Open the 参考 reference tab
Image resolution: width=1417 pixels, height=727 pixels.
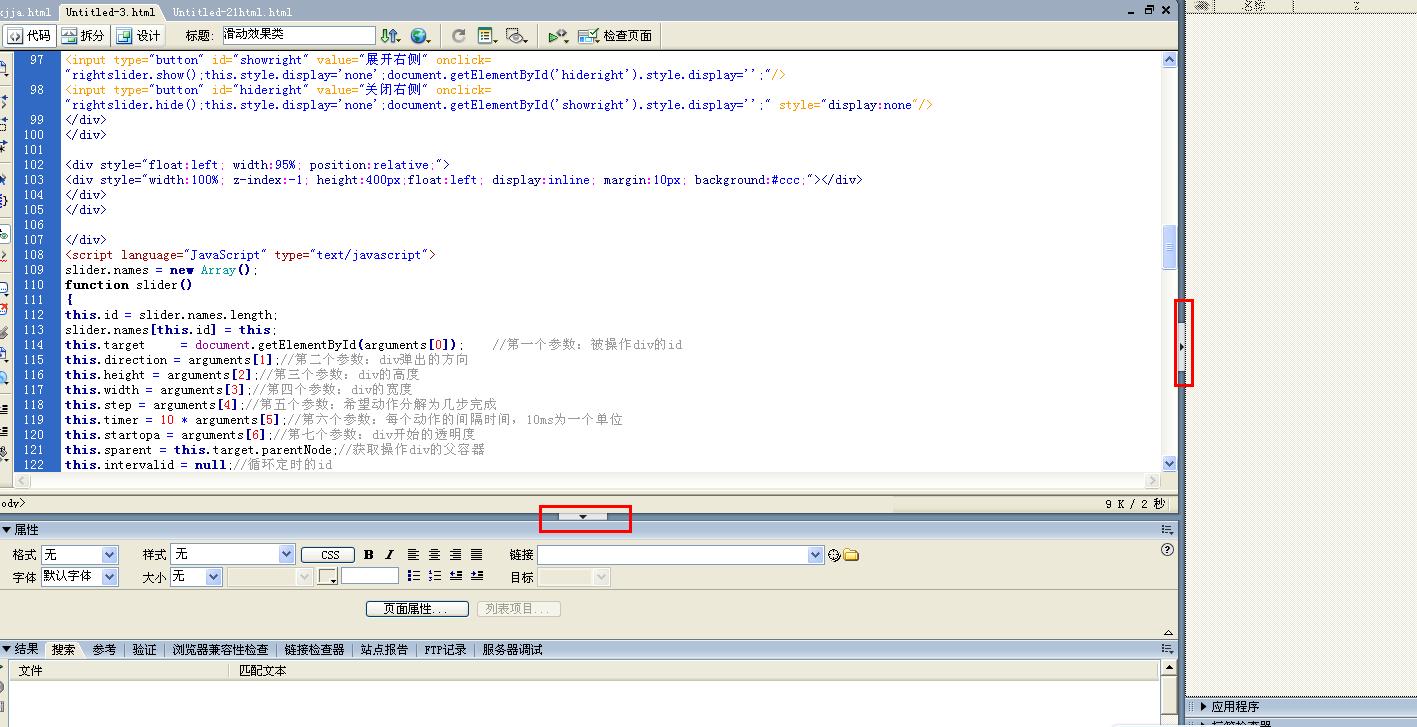(104, 650)
